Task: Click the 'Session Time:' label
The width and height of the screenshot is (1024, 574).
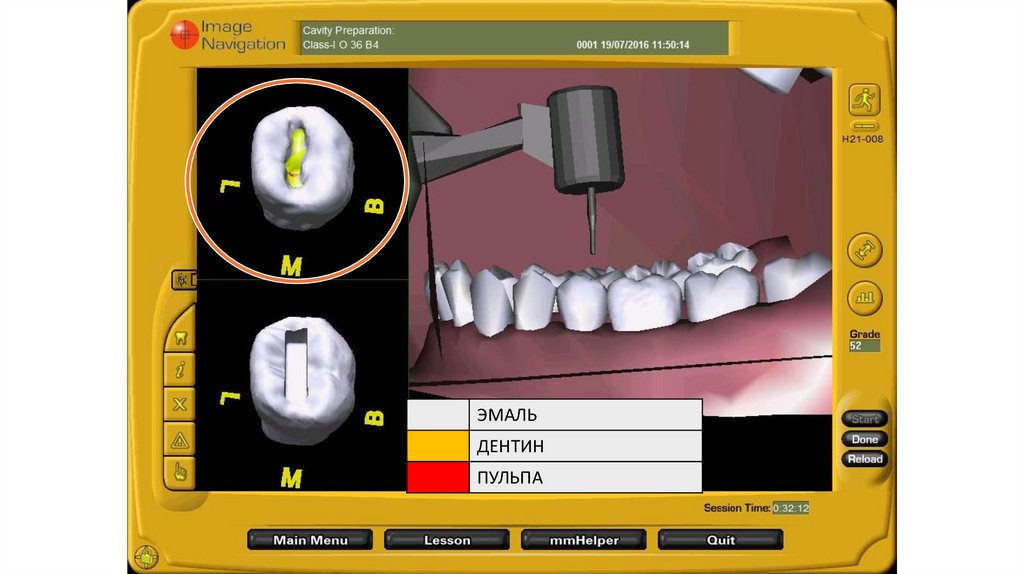Action: coord(737,508)
